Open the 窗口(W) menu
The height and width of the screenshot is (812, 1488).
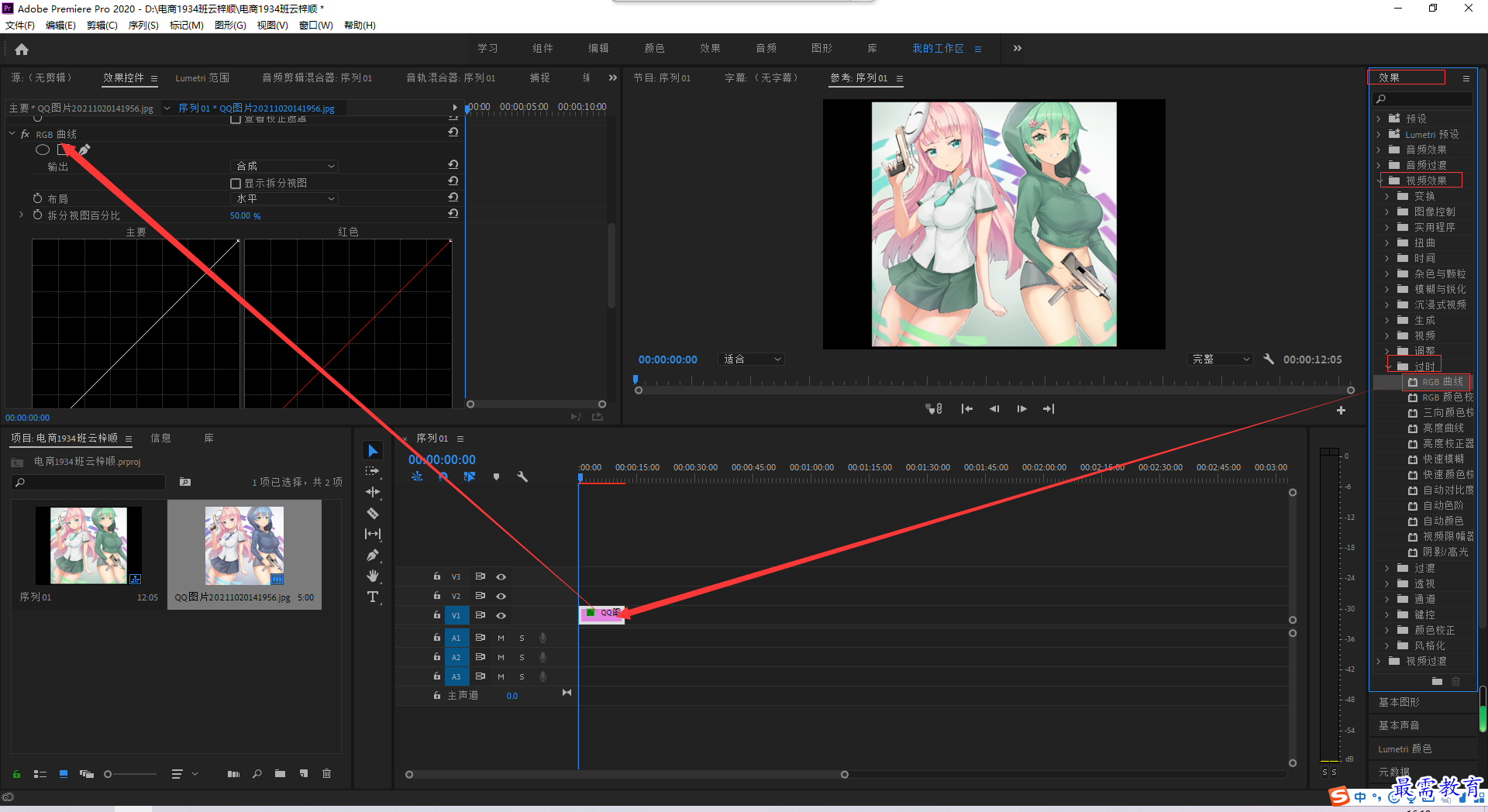[x=315, y=26]
